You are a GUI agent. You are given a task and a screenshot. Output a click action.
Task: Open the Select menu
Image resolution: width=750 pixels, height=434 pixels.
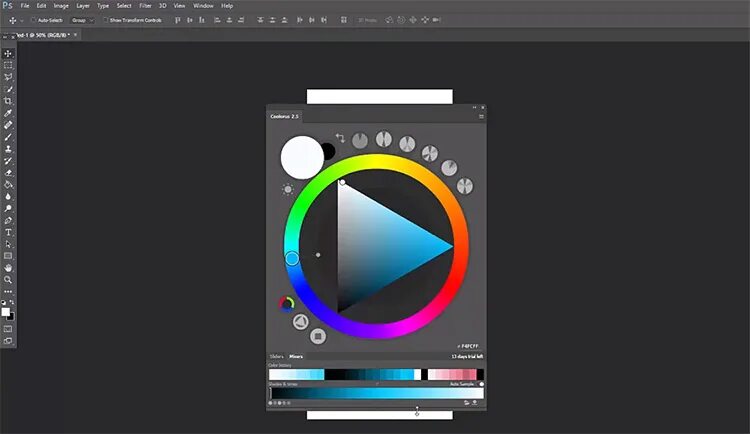(124, 6)
